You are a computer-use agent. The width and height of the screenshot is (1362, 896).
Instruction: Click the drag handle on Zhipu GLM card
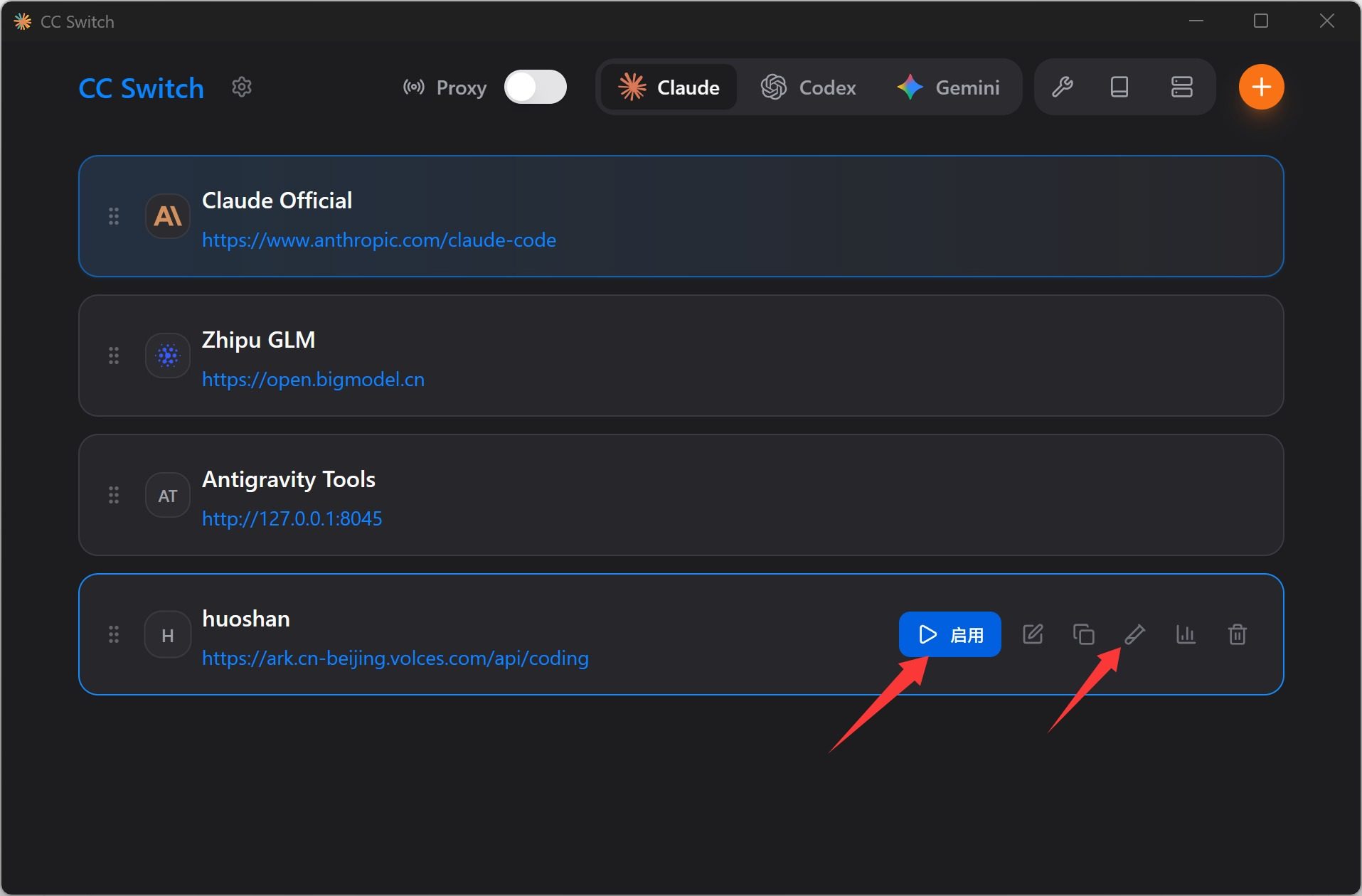114,356
